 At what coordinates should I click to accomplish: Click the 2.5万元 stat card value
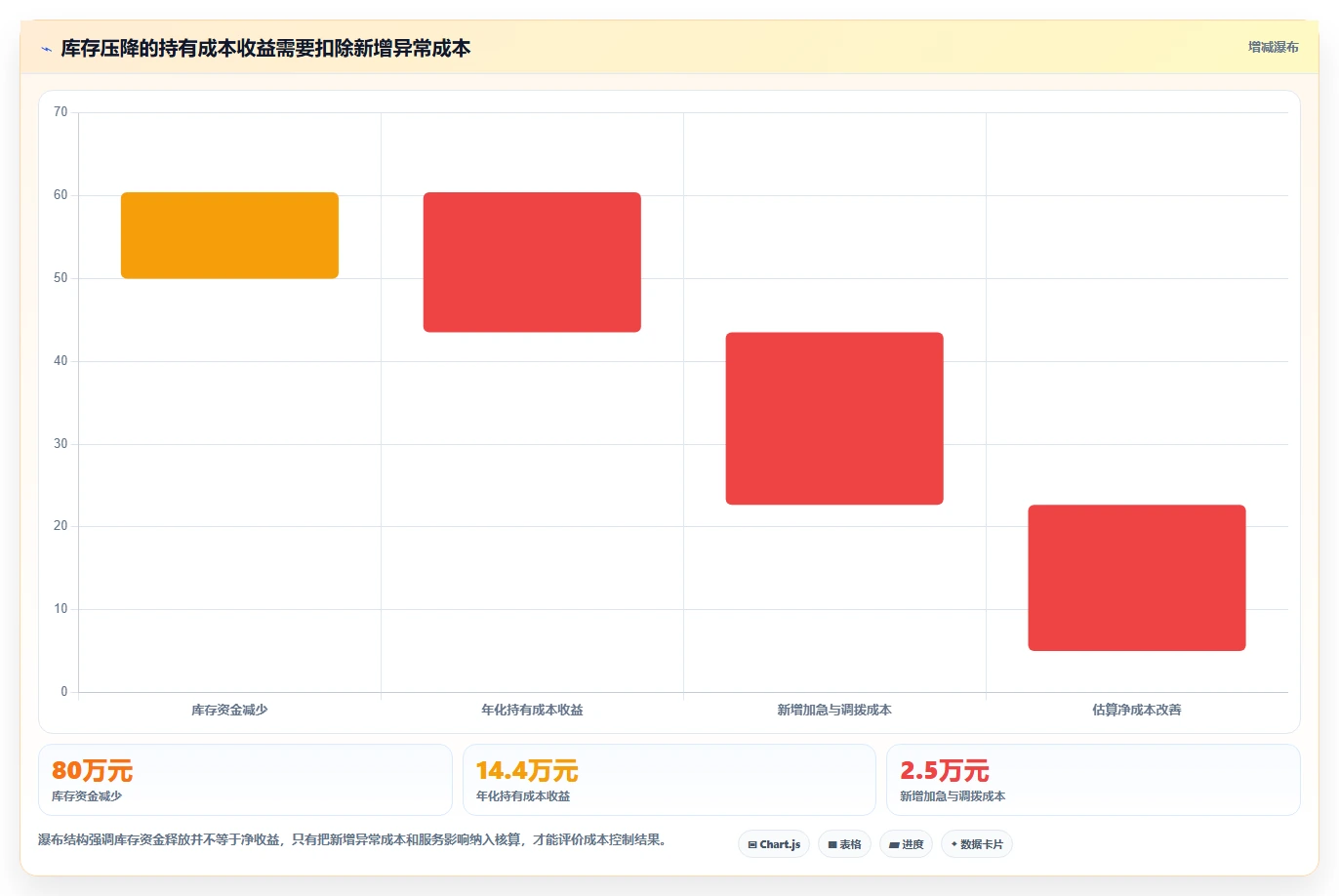pos(945,771)
